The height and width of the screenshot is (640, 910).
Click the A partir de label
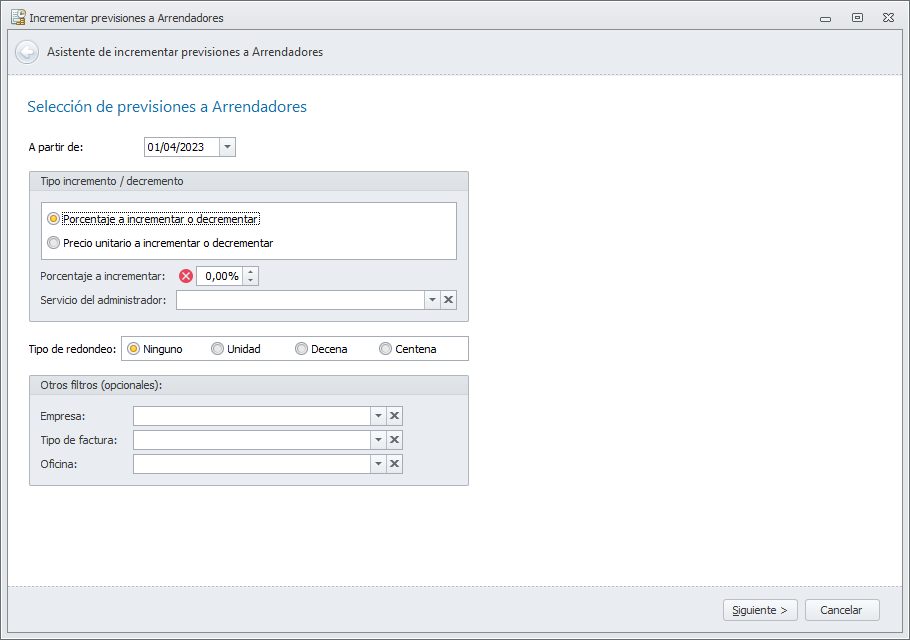[x=56, y=147]
